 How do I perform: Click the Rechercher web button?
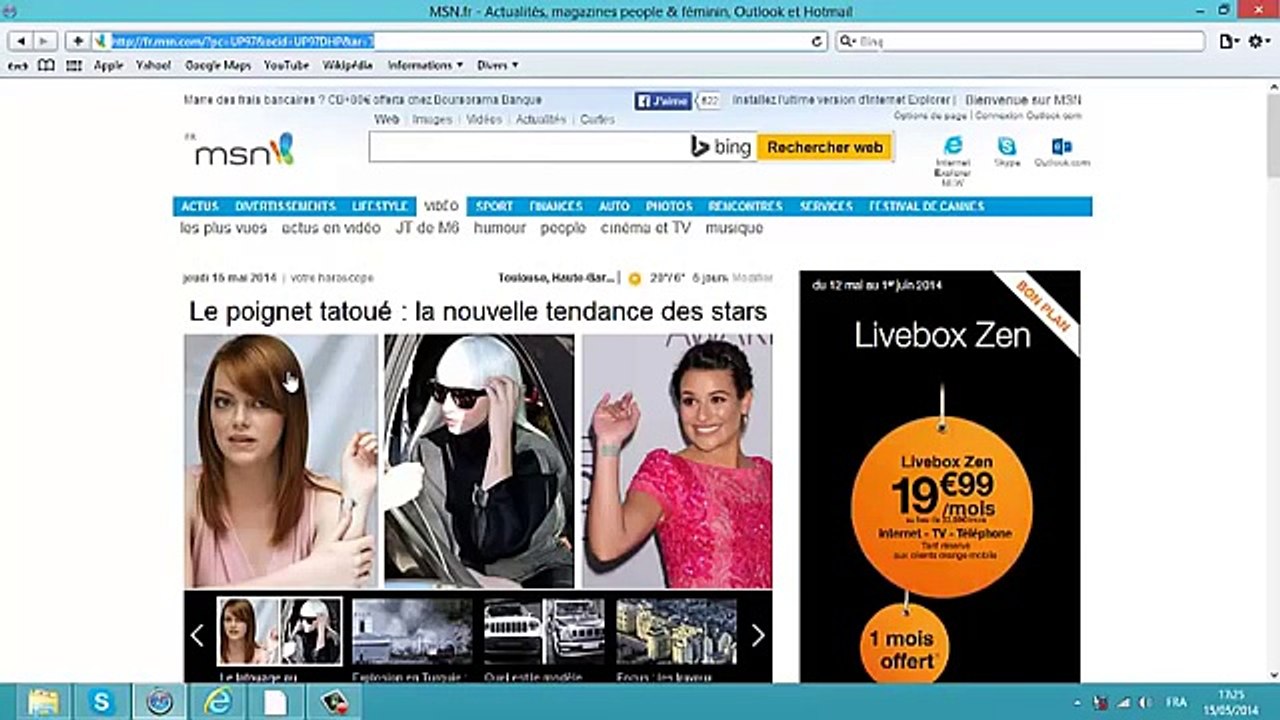824,147
